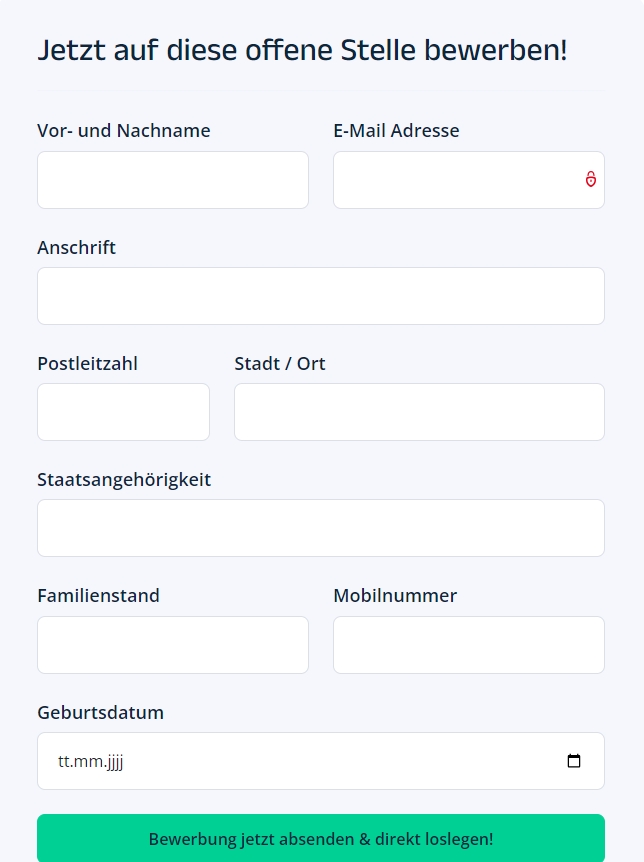Click the Familienstand label
Viewport: 644px width, 862px height.
click(x=98, y=595)
